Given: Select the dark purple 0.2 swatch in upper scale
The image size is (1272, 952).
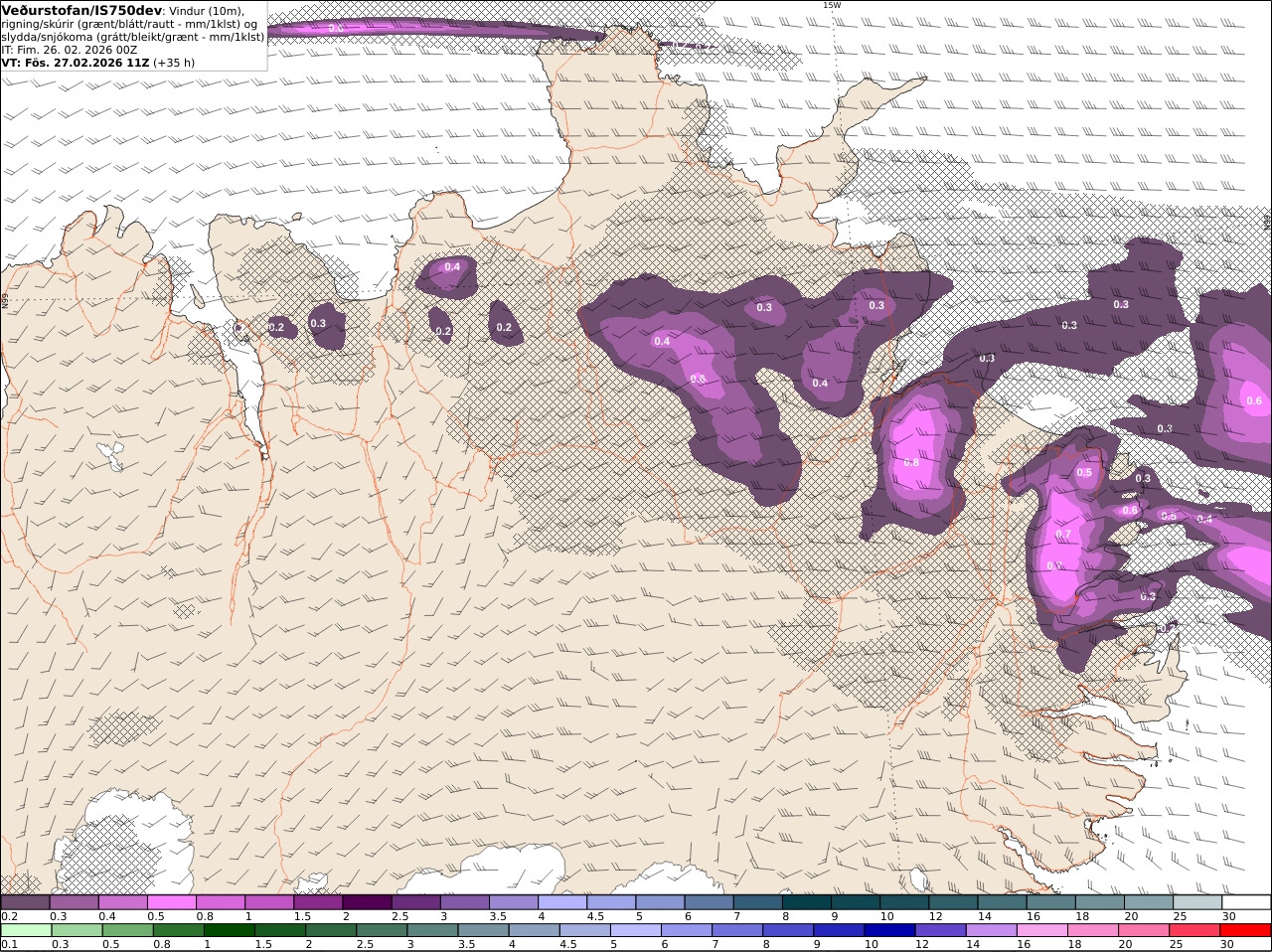Looking at the screenshot, I should tap(25, 902).
